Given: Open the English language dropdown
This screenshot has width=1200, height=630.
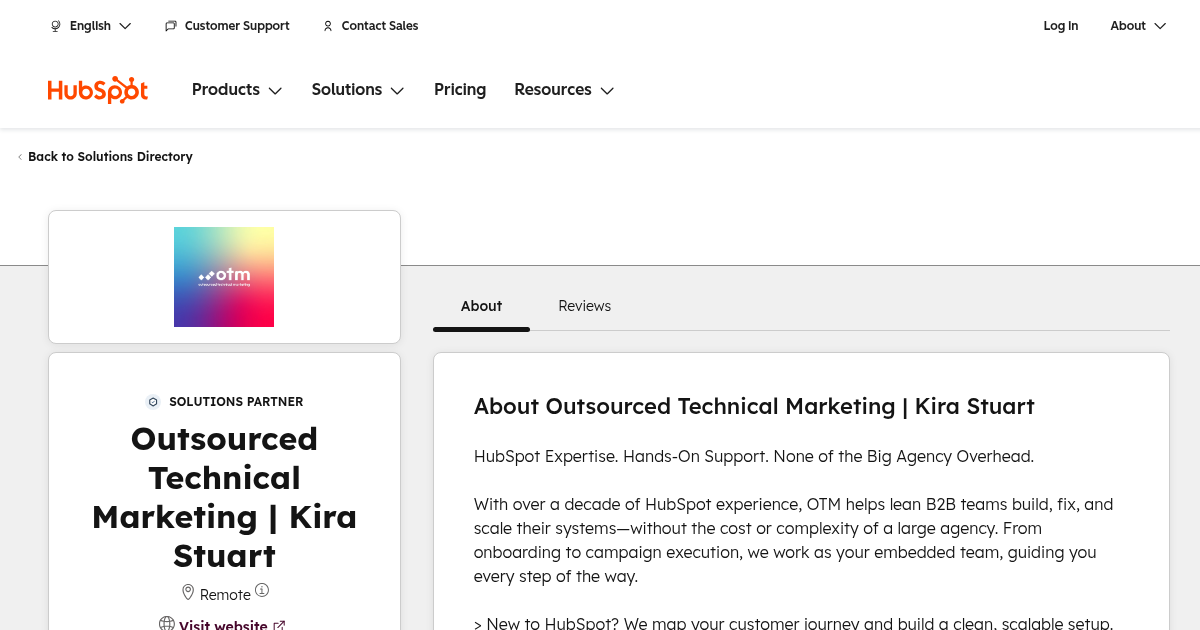Looking at the screenshot, I should 91,26.
